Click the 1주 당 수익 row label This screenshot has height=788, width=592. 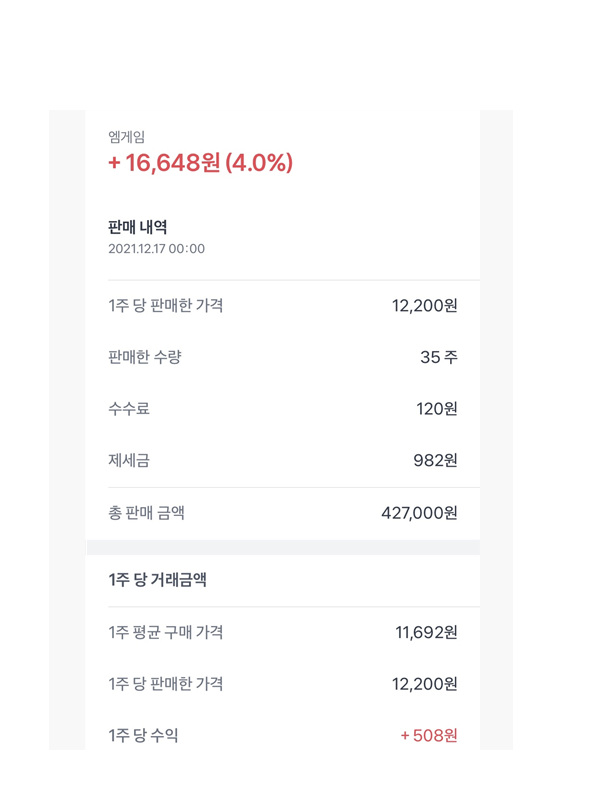click(x=143, y=736)
